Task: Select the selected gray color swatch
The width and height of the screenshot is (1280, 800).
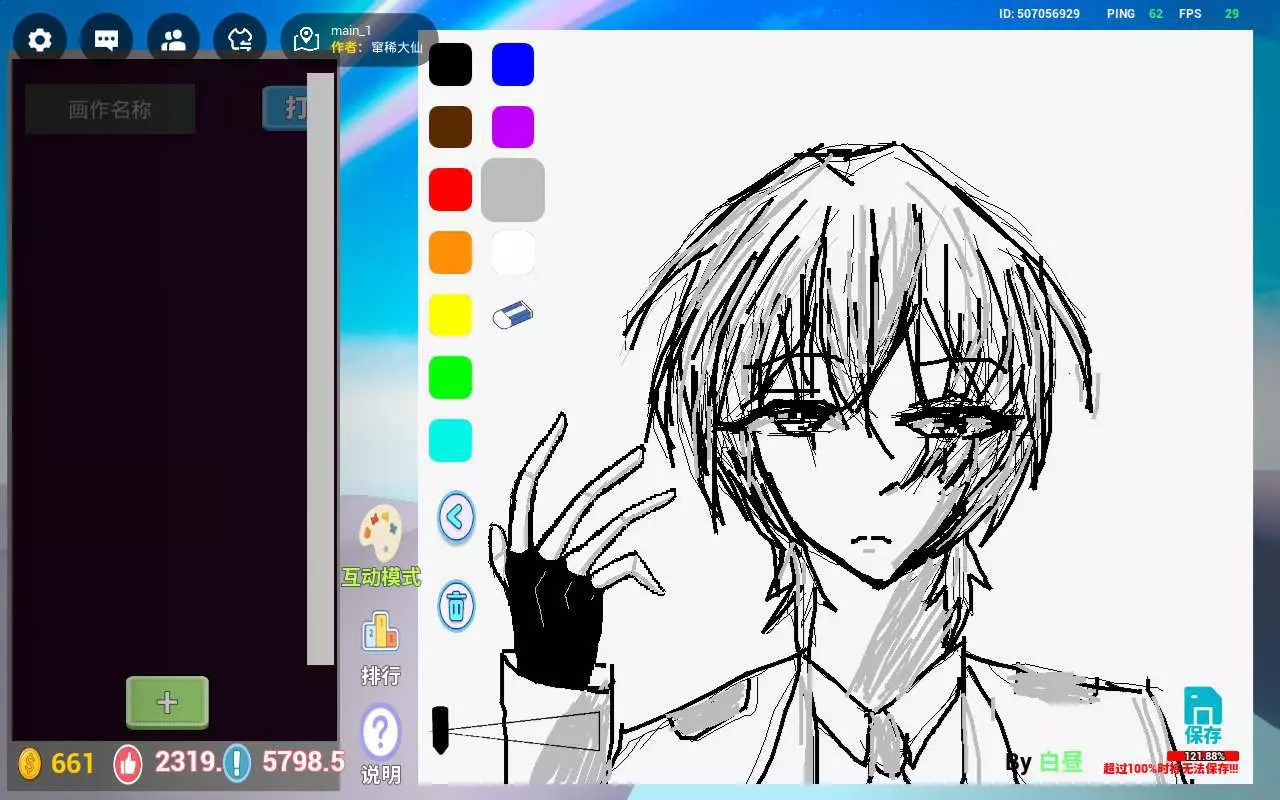Action: (x=513, y=190)
